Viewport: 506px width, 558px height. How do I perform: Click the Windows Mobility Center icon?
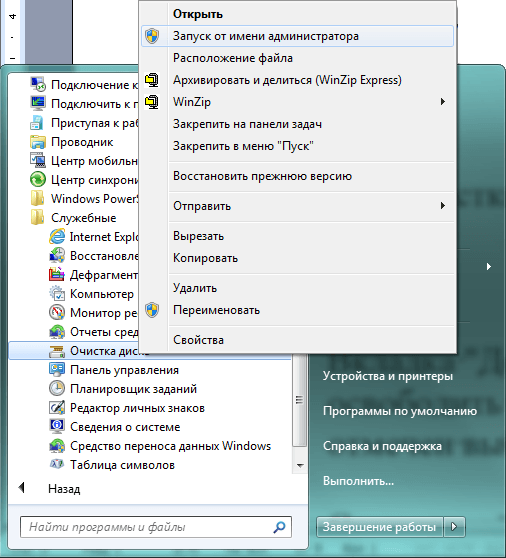click(38, 160)
